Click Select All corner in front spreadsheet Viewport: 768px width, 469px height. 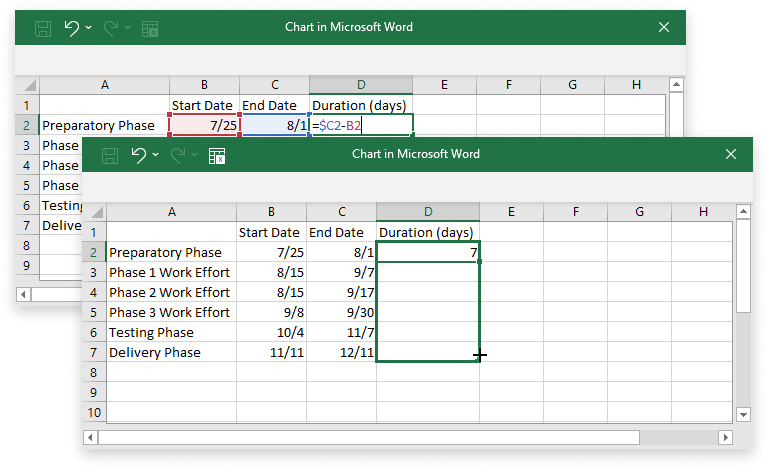click(97, 212)
